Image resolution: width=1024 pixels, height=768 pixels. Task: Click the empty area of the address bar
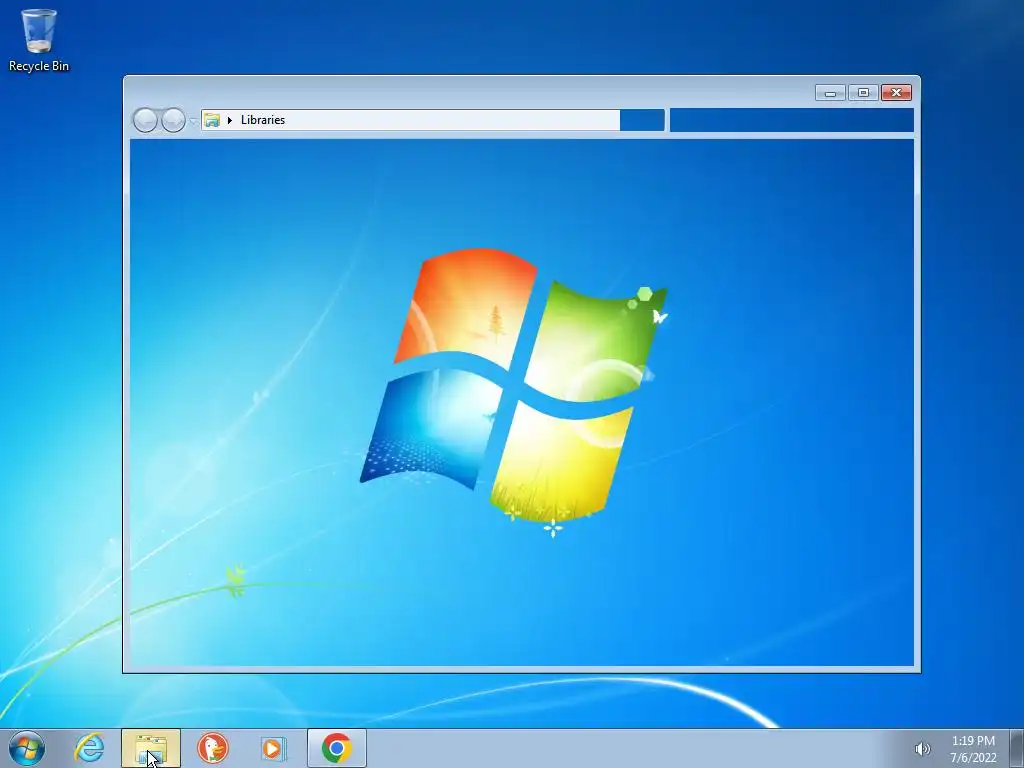[452, 120]
